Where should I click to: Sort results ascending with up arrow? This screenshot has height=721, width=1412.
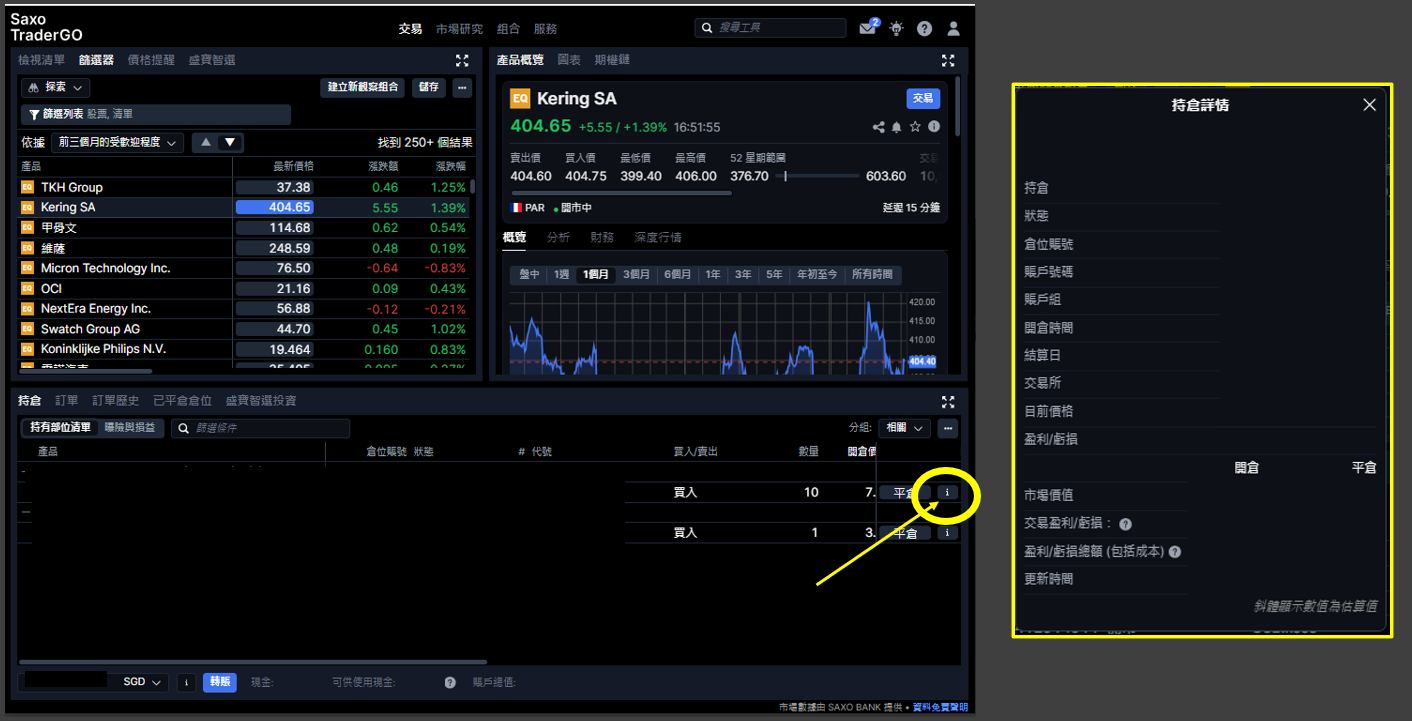[206, 142]
